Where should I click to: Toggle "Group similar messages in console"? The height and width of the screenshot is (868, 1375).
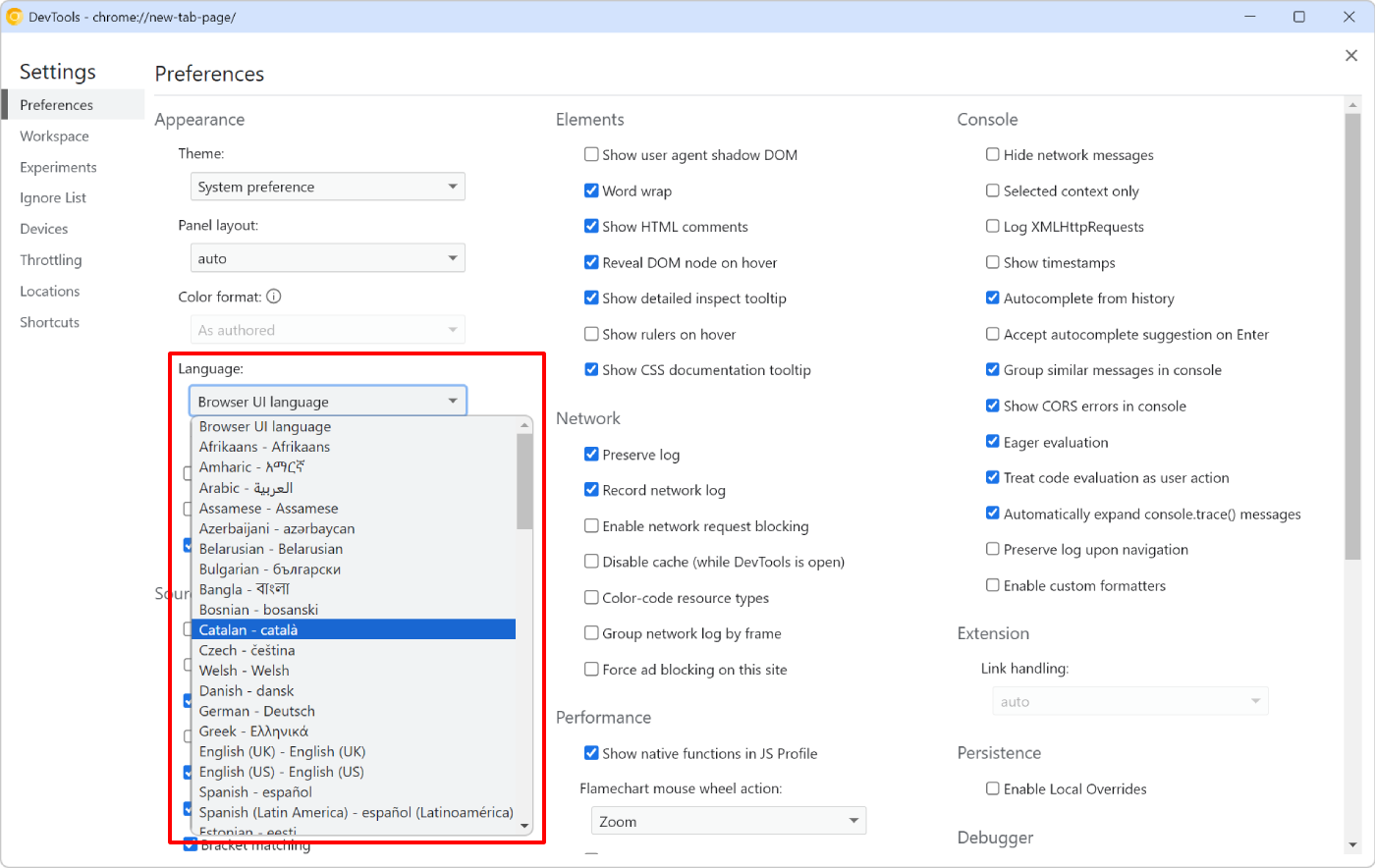[x=993, y=369]
